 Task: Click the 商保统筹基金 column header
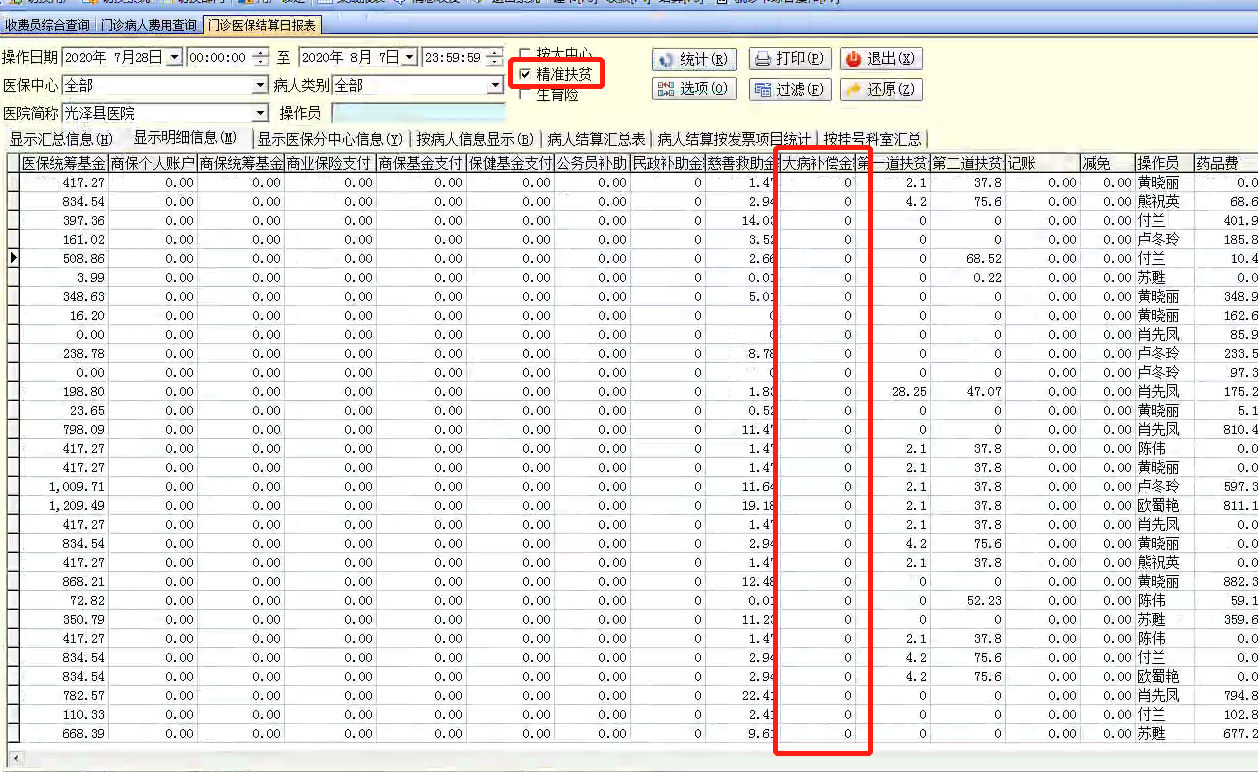241,163
